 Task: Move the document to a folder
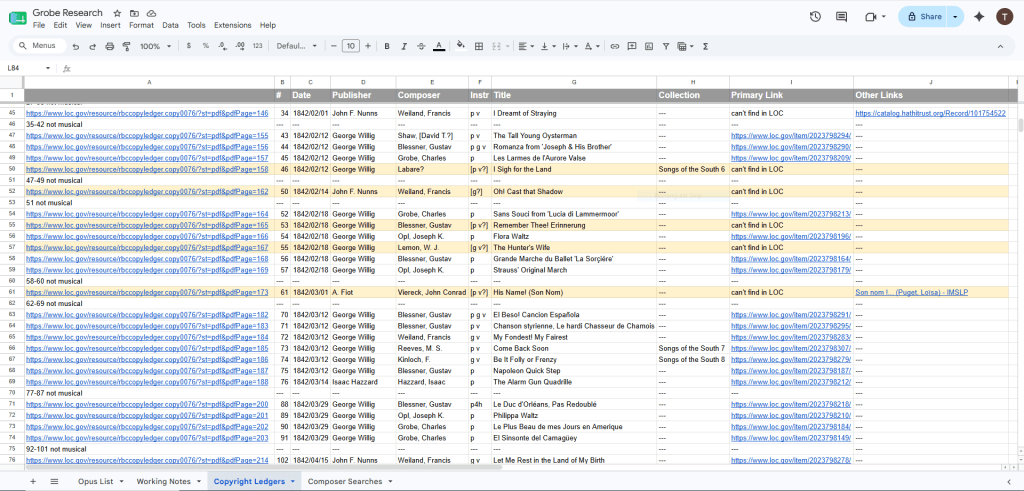pos(134,13)
